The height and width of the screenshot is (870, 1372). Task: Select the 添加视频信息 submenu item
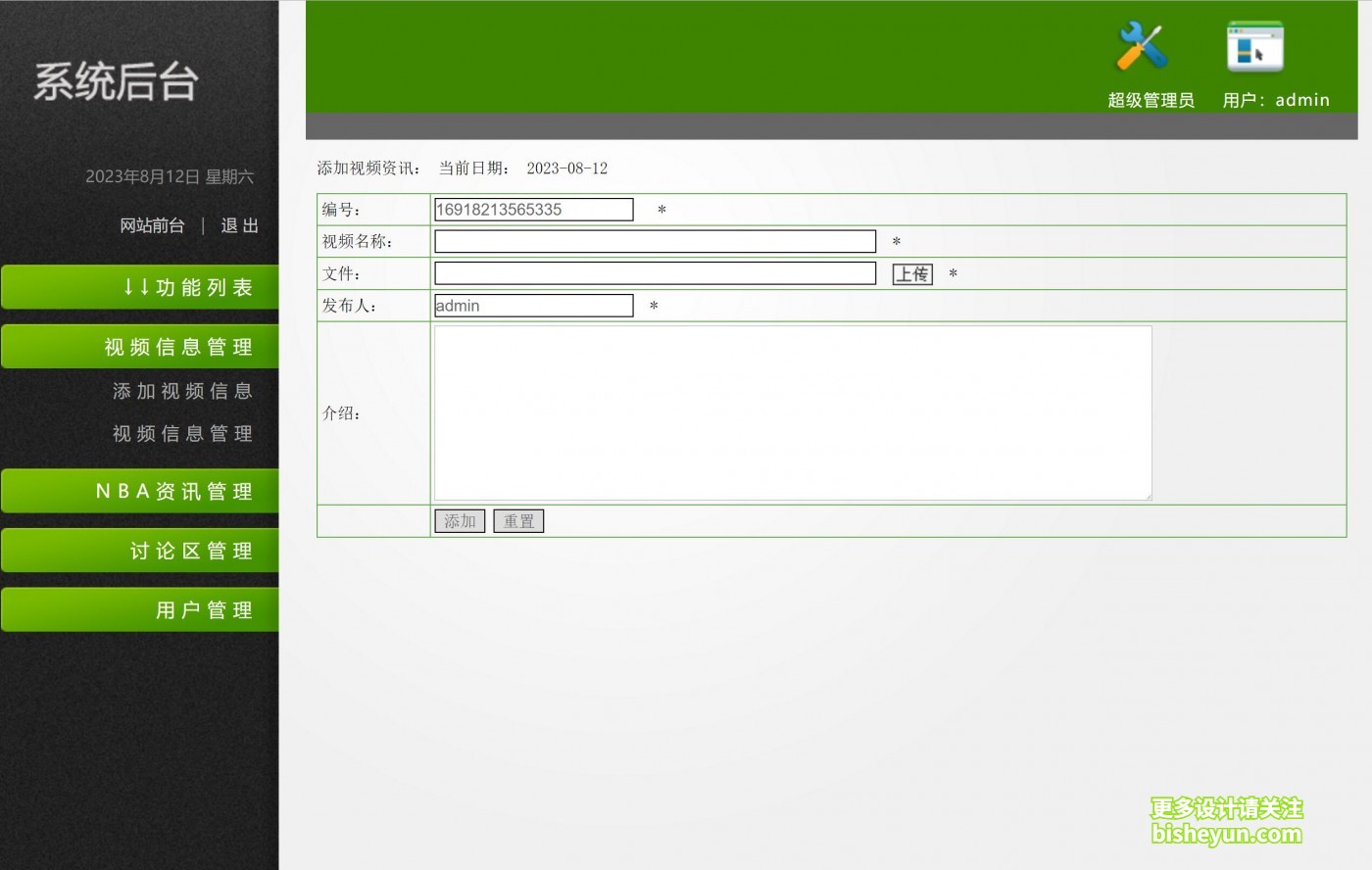click(x=182, y=391)
